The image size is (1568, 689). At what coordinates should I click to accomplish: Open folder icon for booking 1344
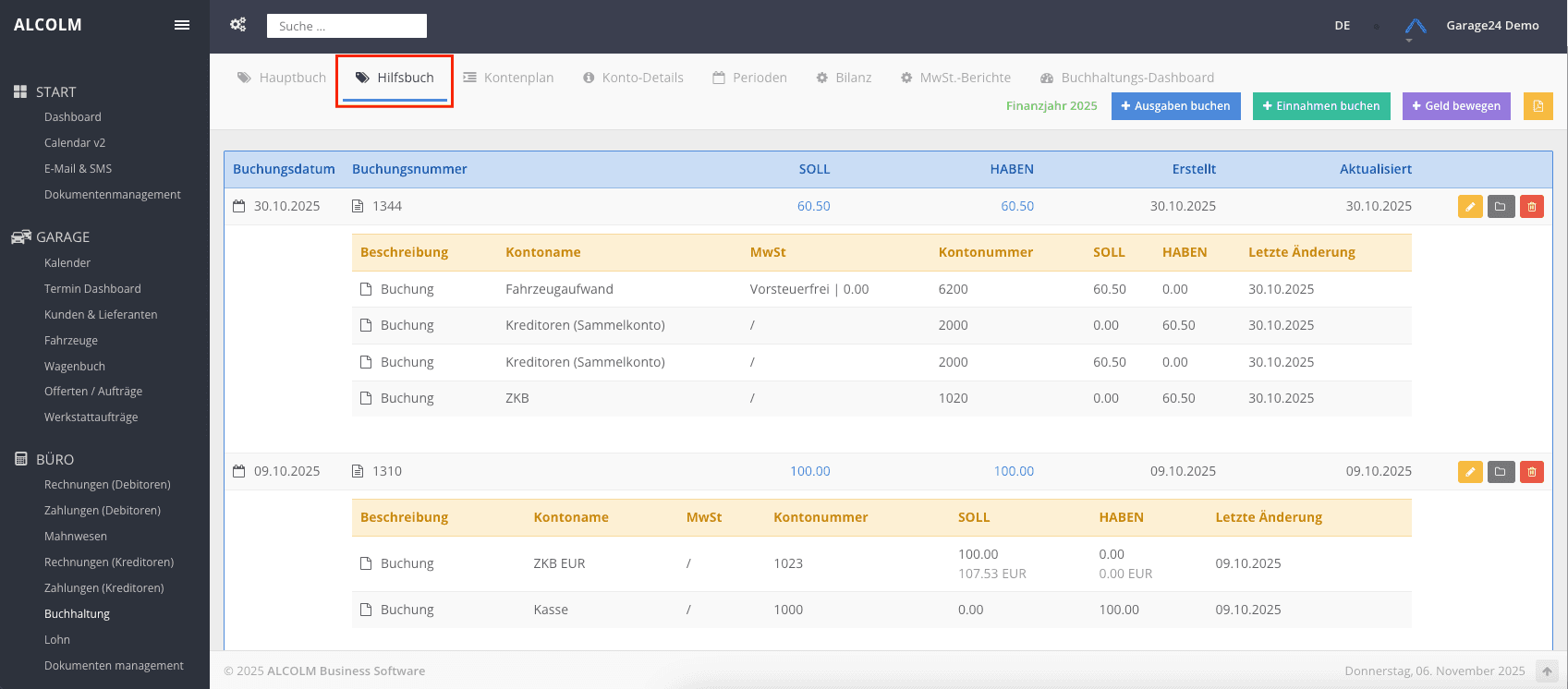pyautogui.click(x=1501, y=207)
